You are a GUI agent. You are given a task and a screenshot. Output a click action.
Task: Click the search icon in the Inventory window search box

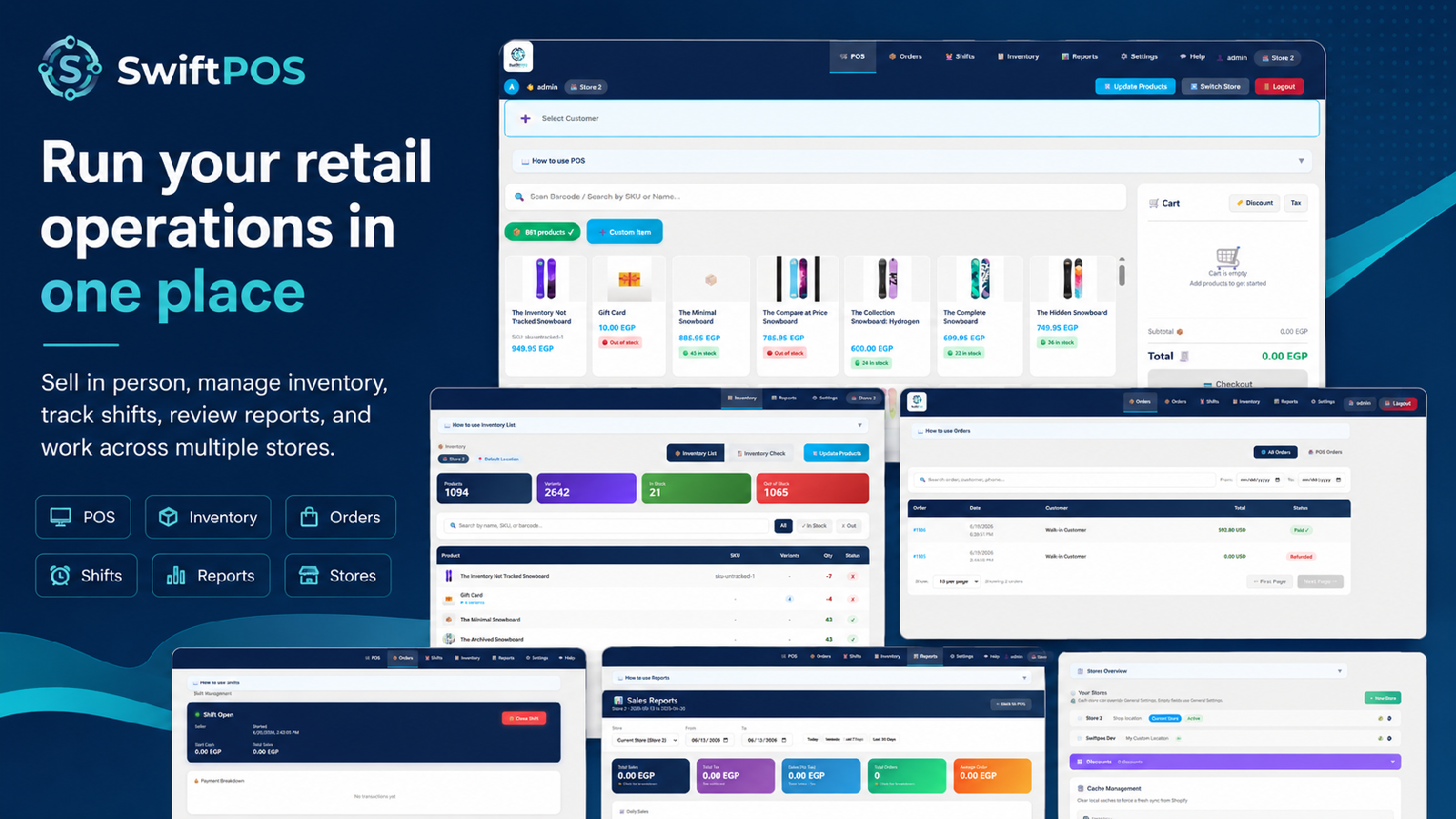(x=453, y=526)
